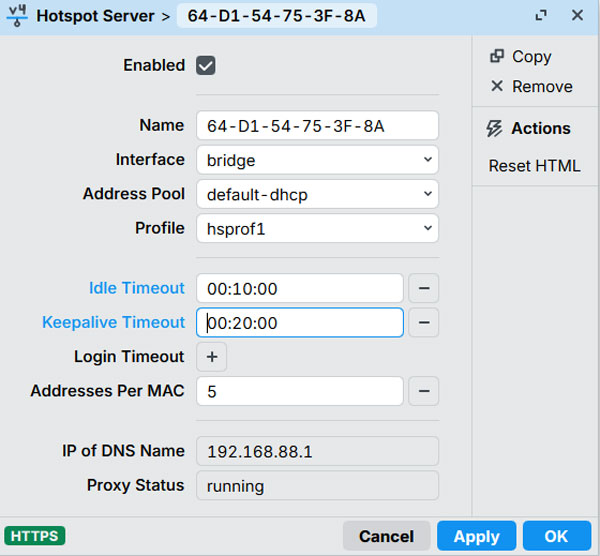Go back to Hotspot Server breadcrumb

coord(95,16)
